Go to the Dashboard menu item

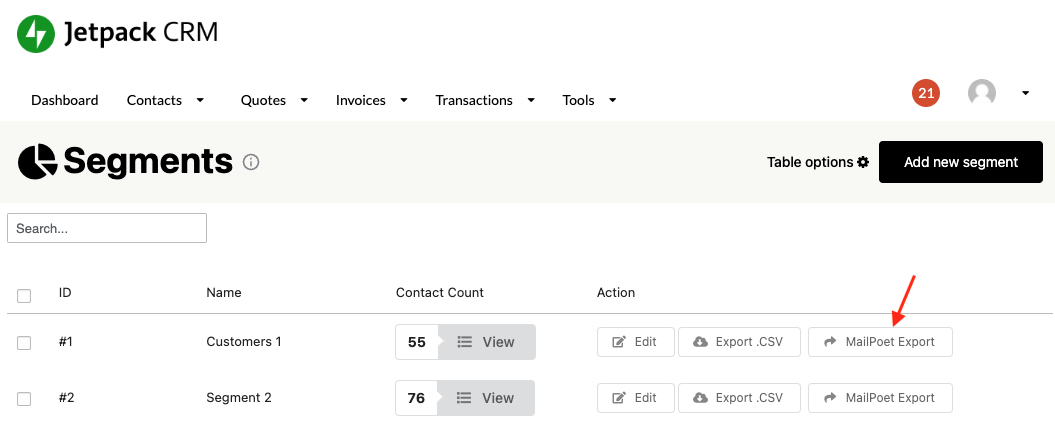coord(65,100)
